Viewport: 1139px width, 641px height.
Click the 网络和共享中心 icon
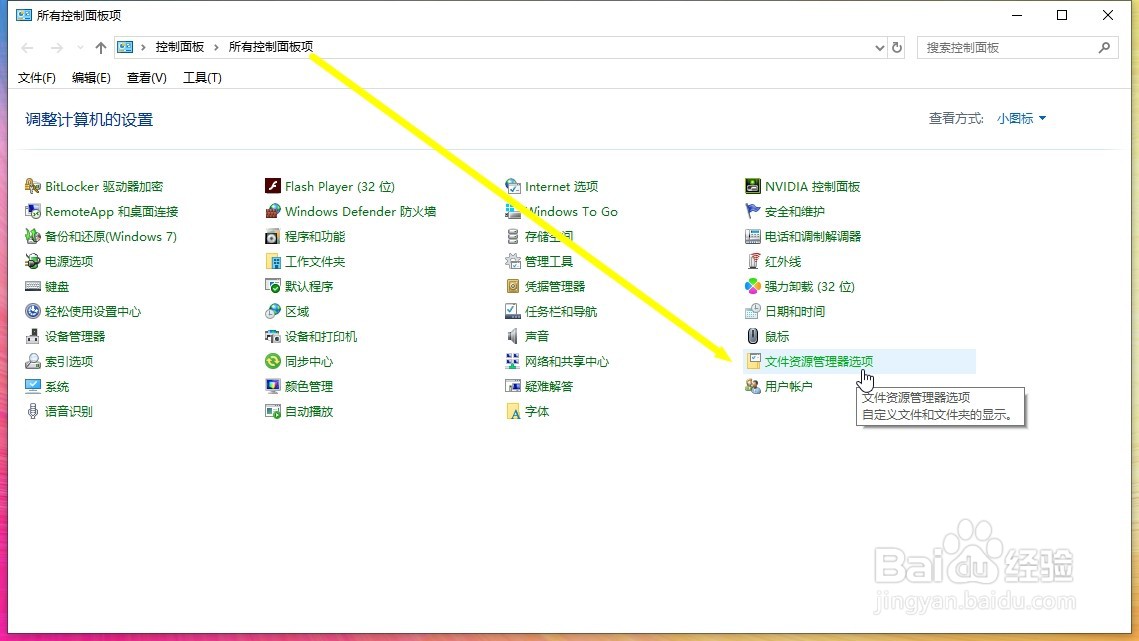coord(513,361)
